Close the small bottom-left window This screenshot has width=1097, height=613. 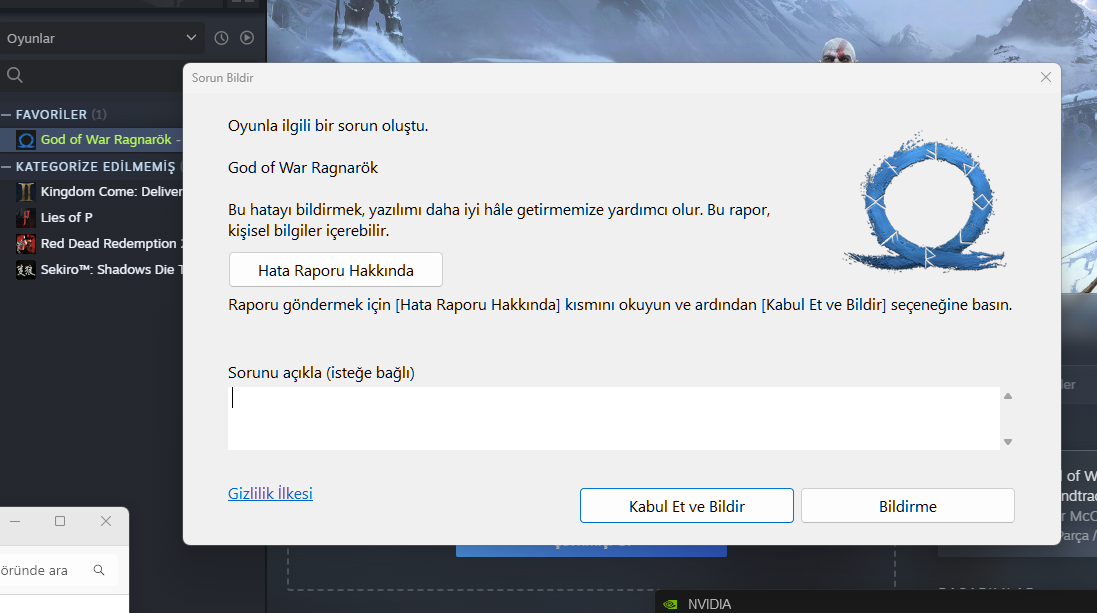(x=106, y=521)
